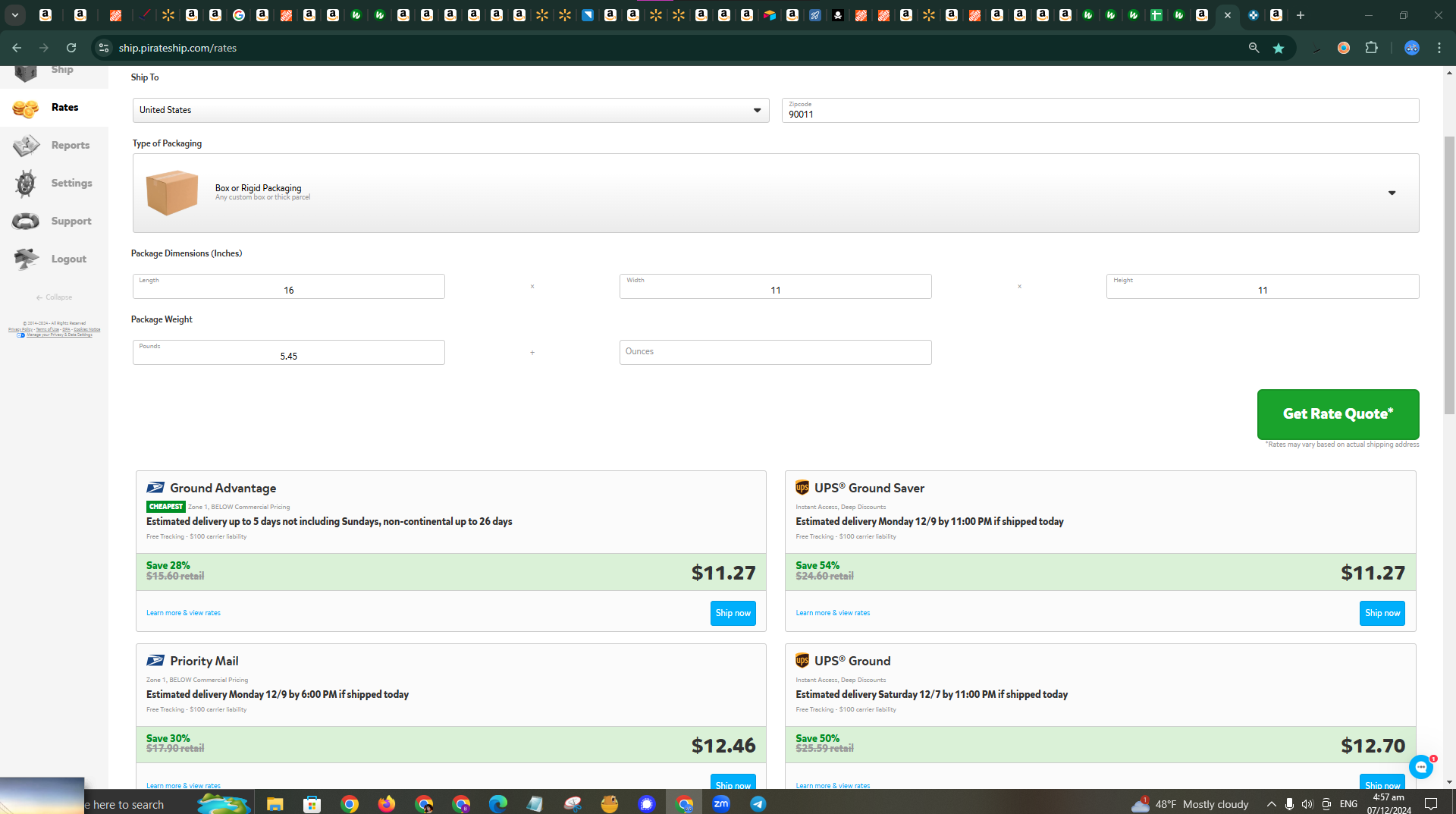Click the Height dimension field
Viewport: 1456px width, 814px height.
(x=1263, y=286)
